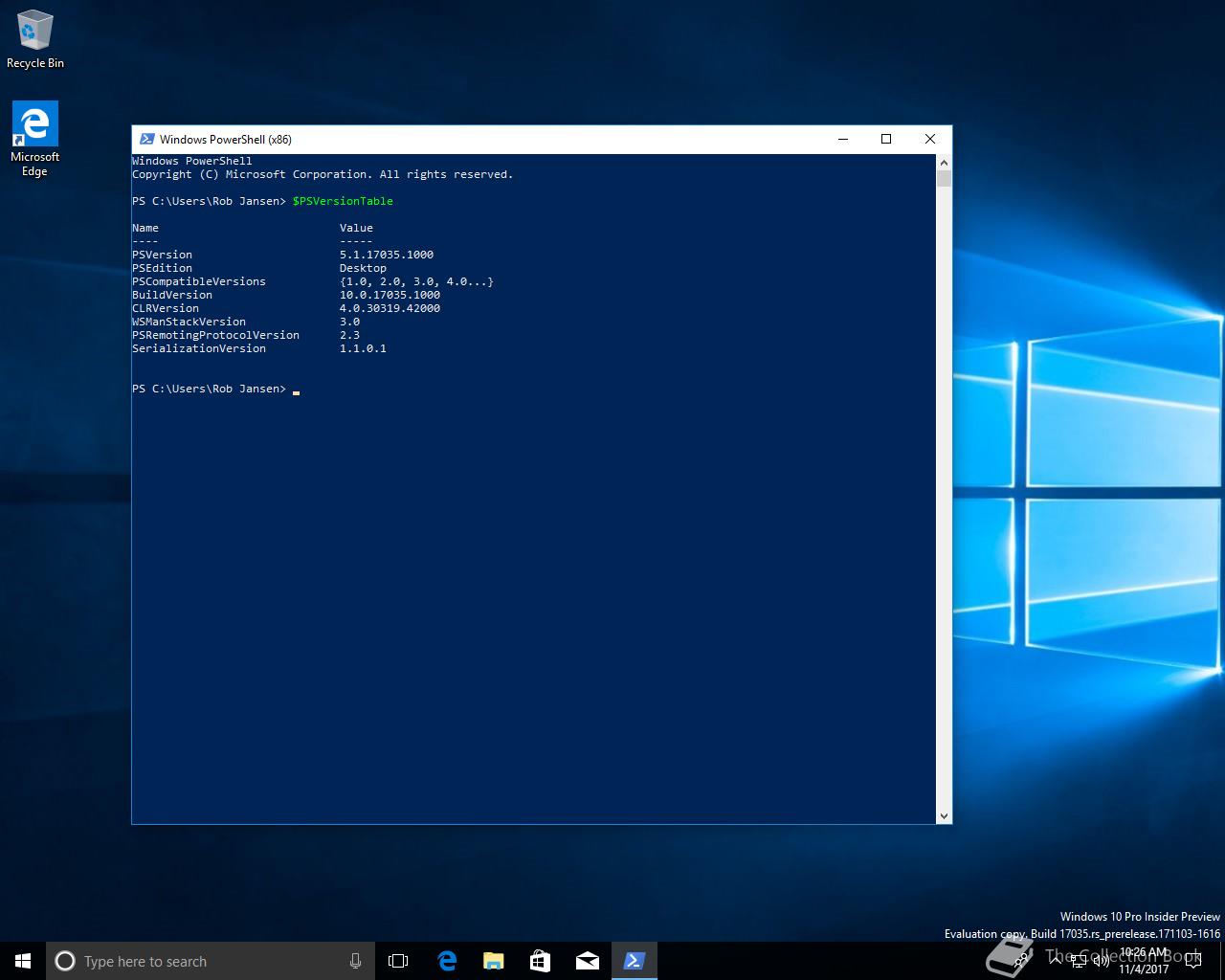Open the volume control in the tray

point(1102,961)
